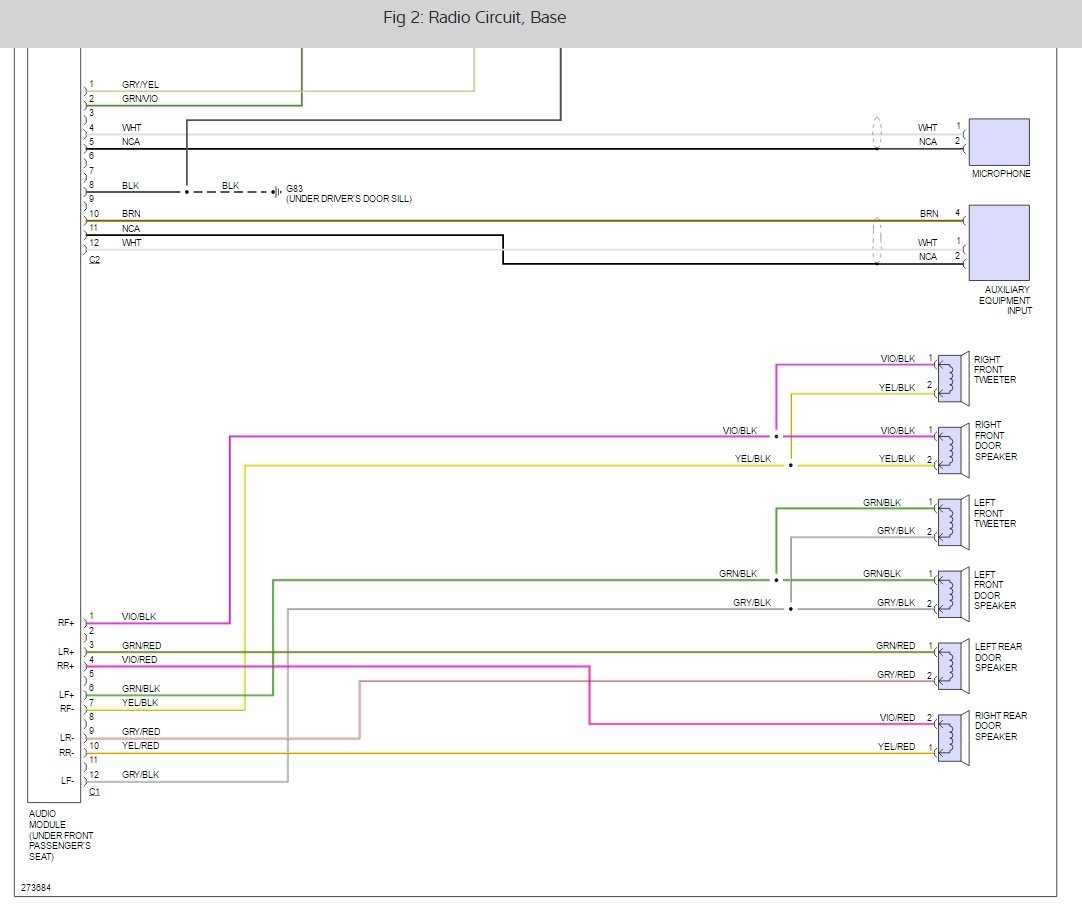This screenshot has width=1082, height=918.
Task: Select the LF- pin label
Action: 66,781
